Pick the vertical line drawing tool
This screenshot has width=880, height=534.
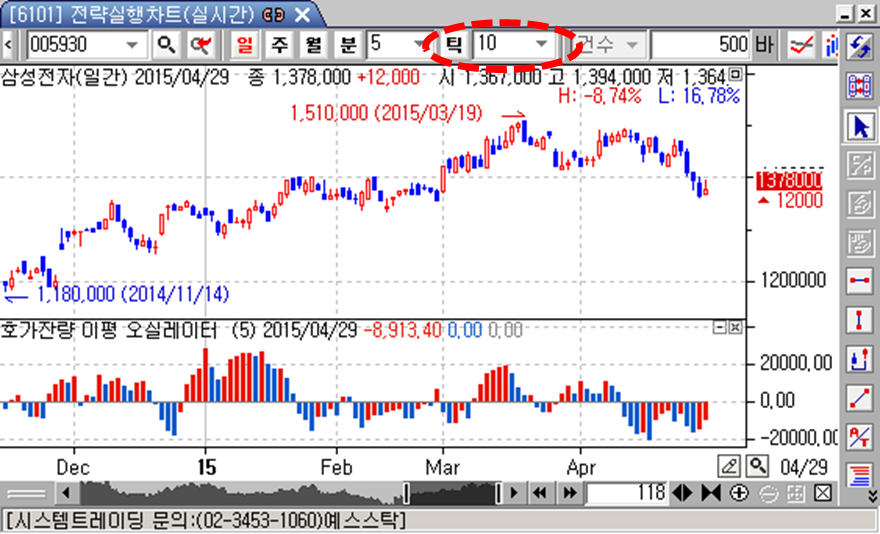pos(860,320)
